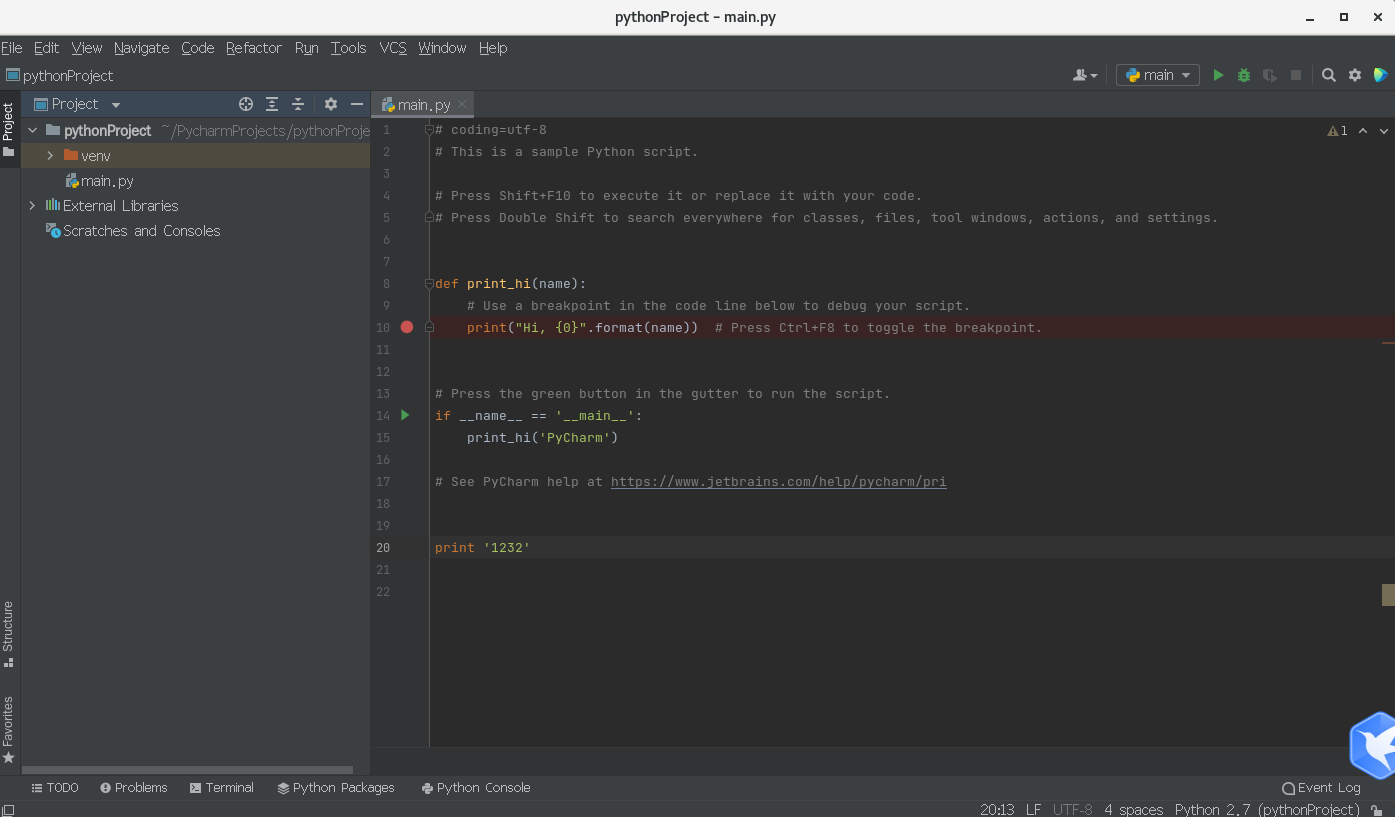
Task: Click the 20:13 cursor position in status bar
Action: [x=997, y=809]
